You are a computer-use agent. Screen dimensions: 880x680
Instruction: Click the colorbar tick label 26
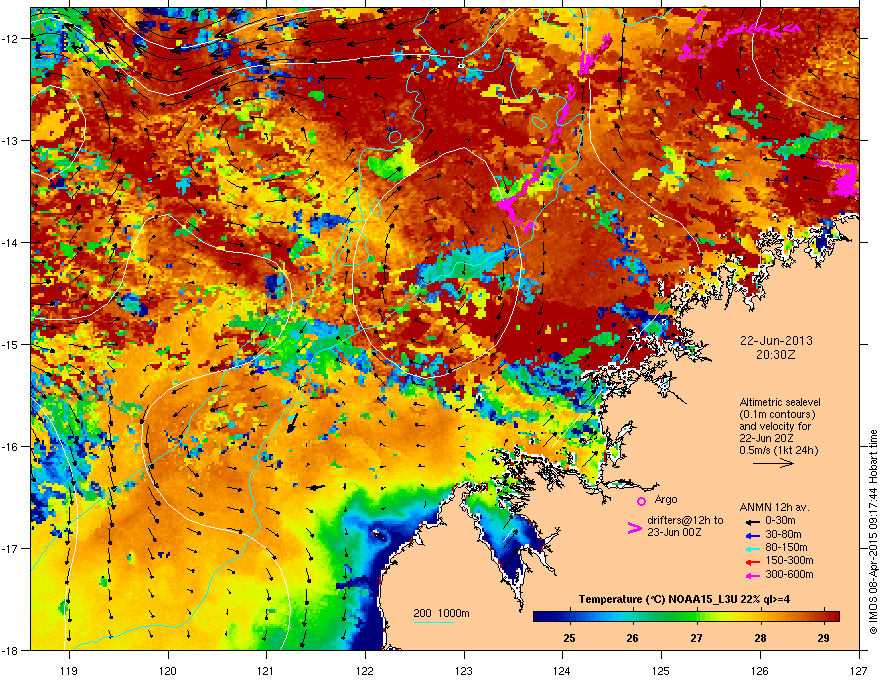(x=632, y=638)
